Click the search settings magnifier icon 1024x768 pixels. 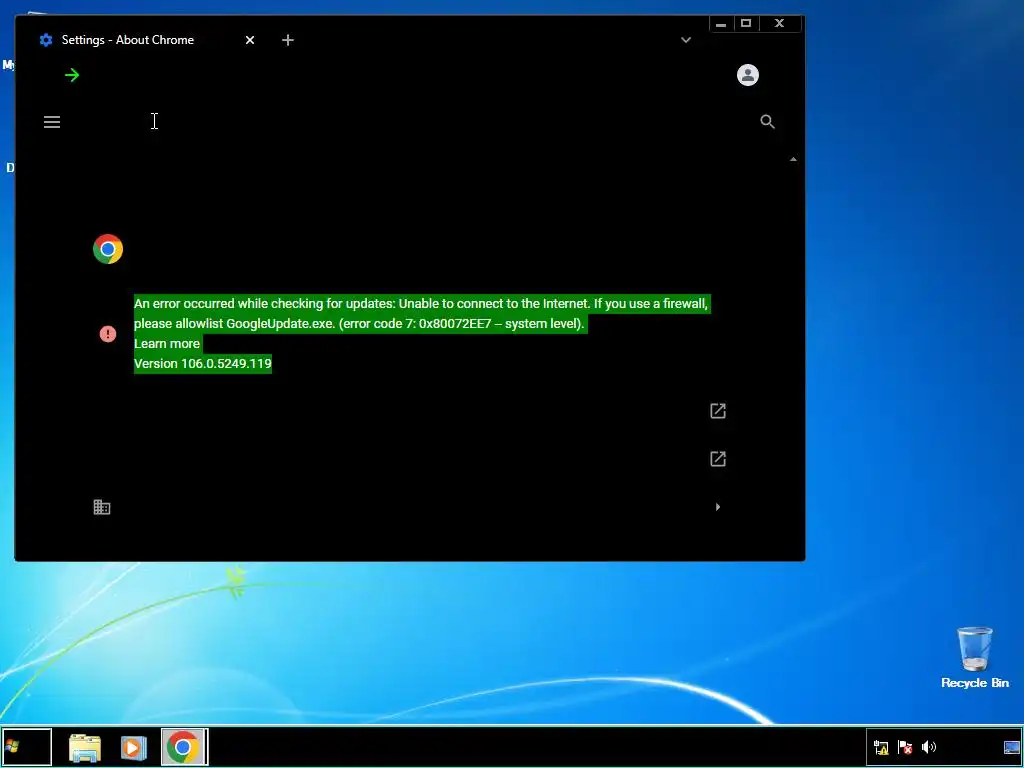point(767,121)
